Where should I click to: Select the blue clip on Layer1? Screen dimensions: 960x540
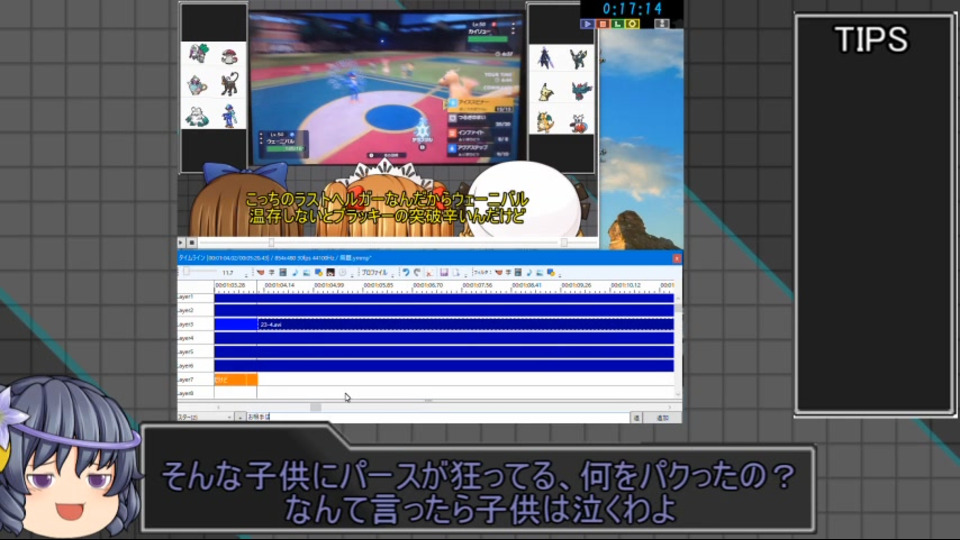[x=444, y=298]
